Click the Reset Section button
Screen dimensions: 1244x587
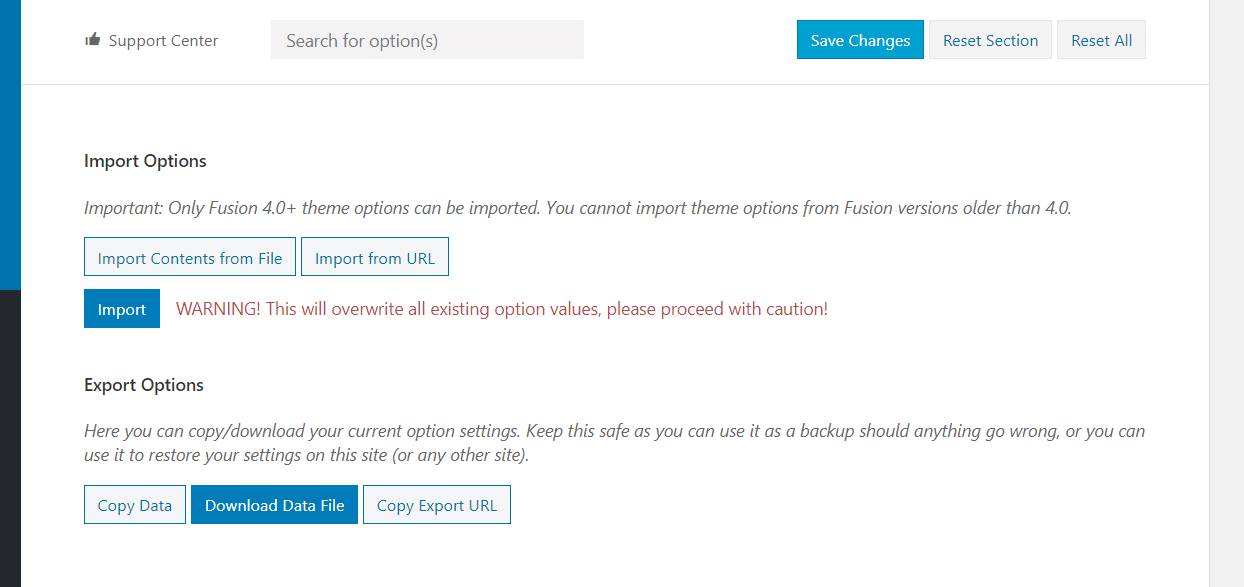click(990, 40)
